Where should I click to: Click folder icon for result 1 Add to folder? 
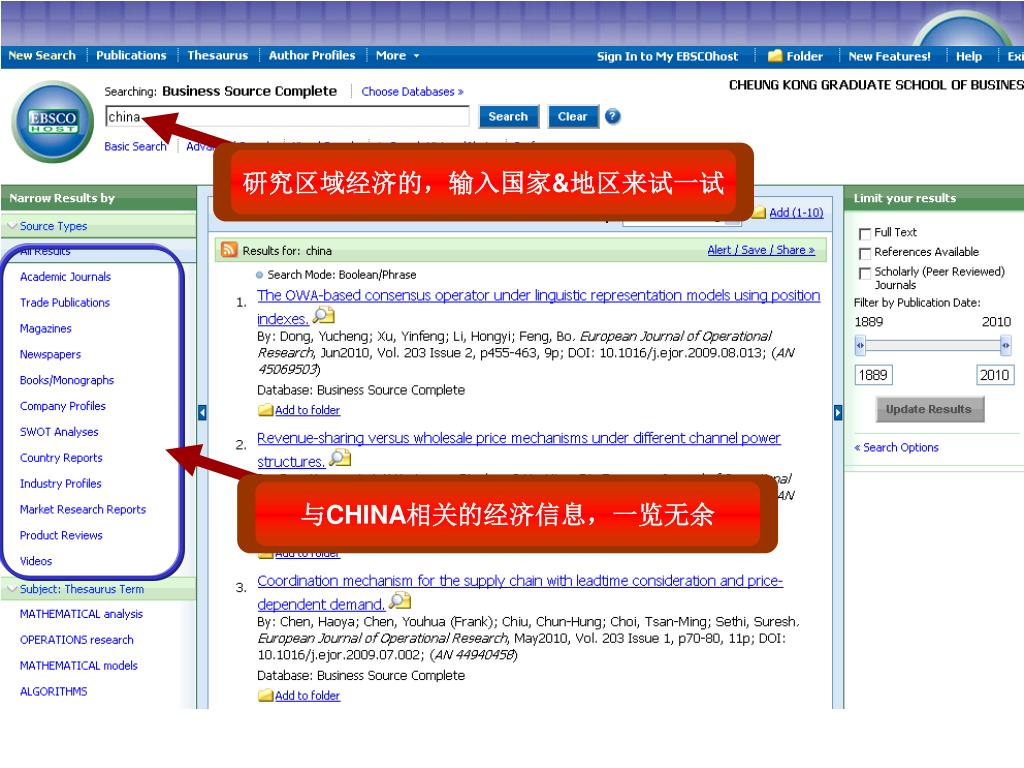265,410
